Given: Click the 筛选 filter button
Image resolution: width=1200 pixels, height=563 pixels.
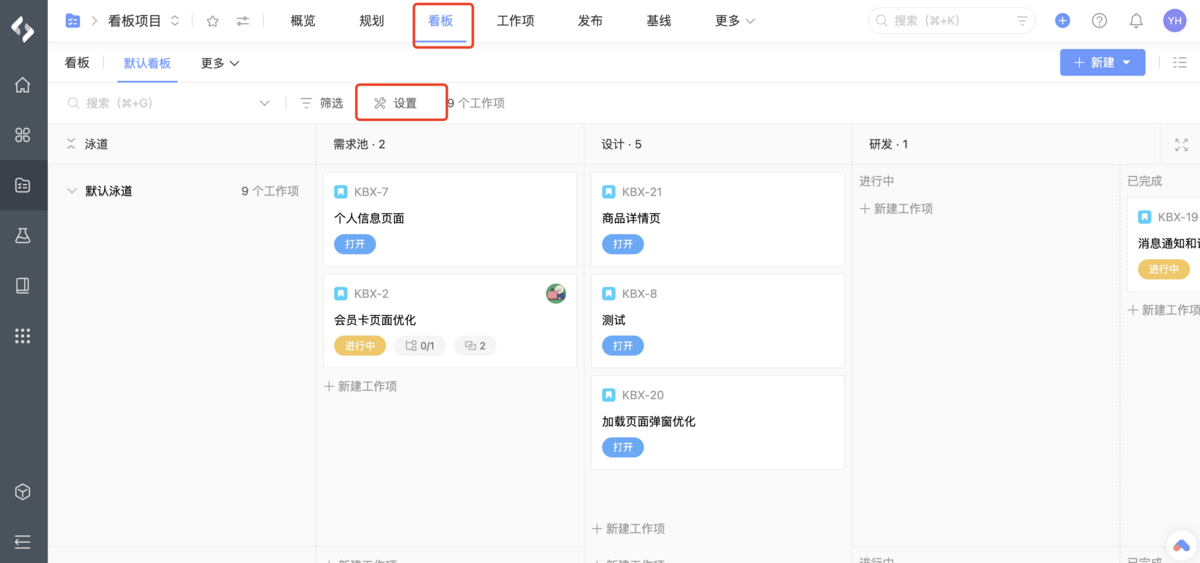Looking at the screenshot, I should pos(322,103).
